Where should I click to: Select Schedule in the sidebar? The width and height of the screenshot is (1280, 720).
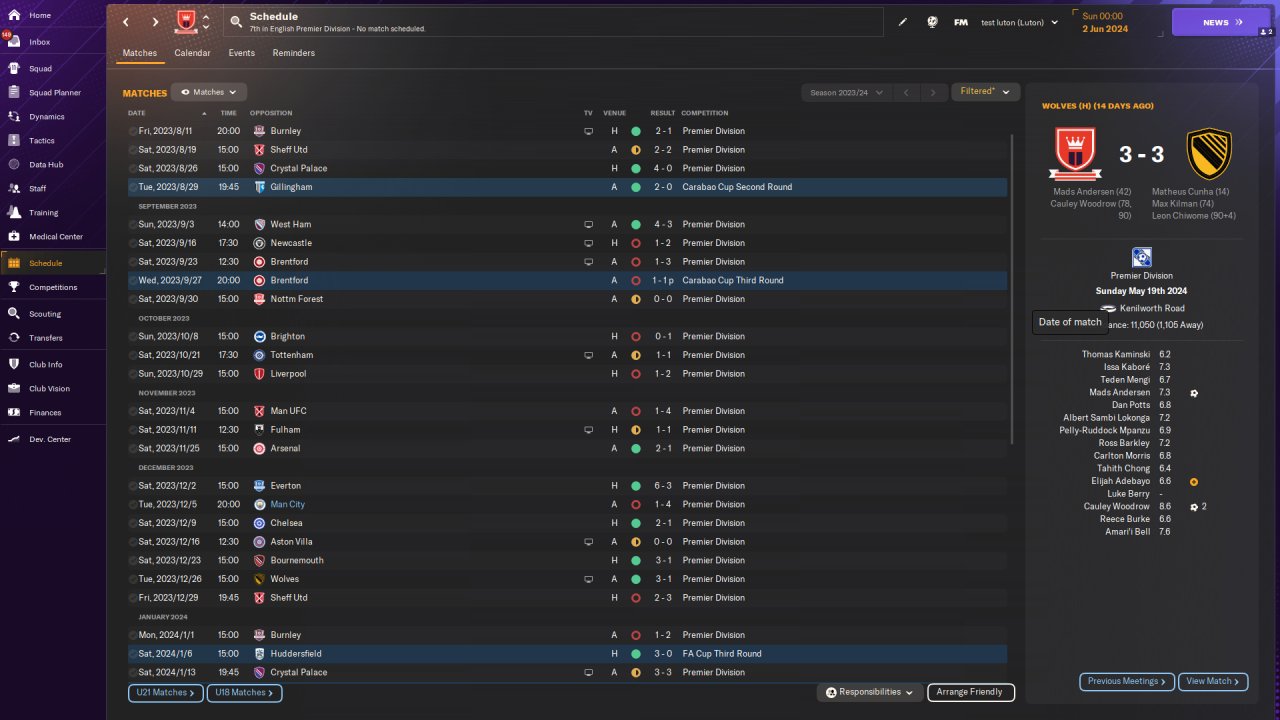pos(53,263)
